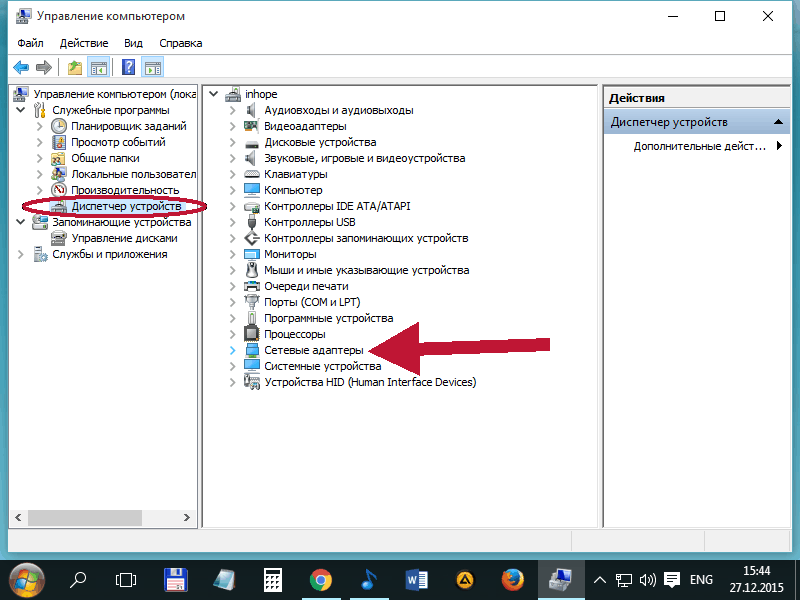Open Microsoft Word from the taskbar
The height and width of the screenshot is (600, 800).
[x=416, y=580]
